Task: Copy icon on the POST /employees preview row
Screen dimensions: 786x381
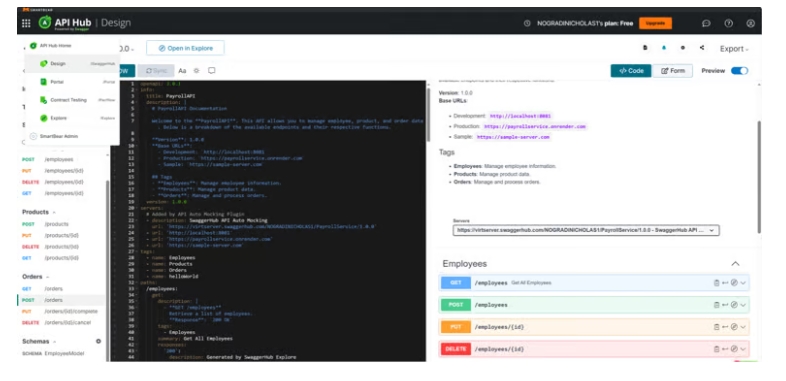Action: coord(716,305)
